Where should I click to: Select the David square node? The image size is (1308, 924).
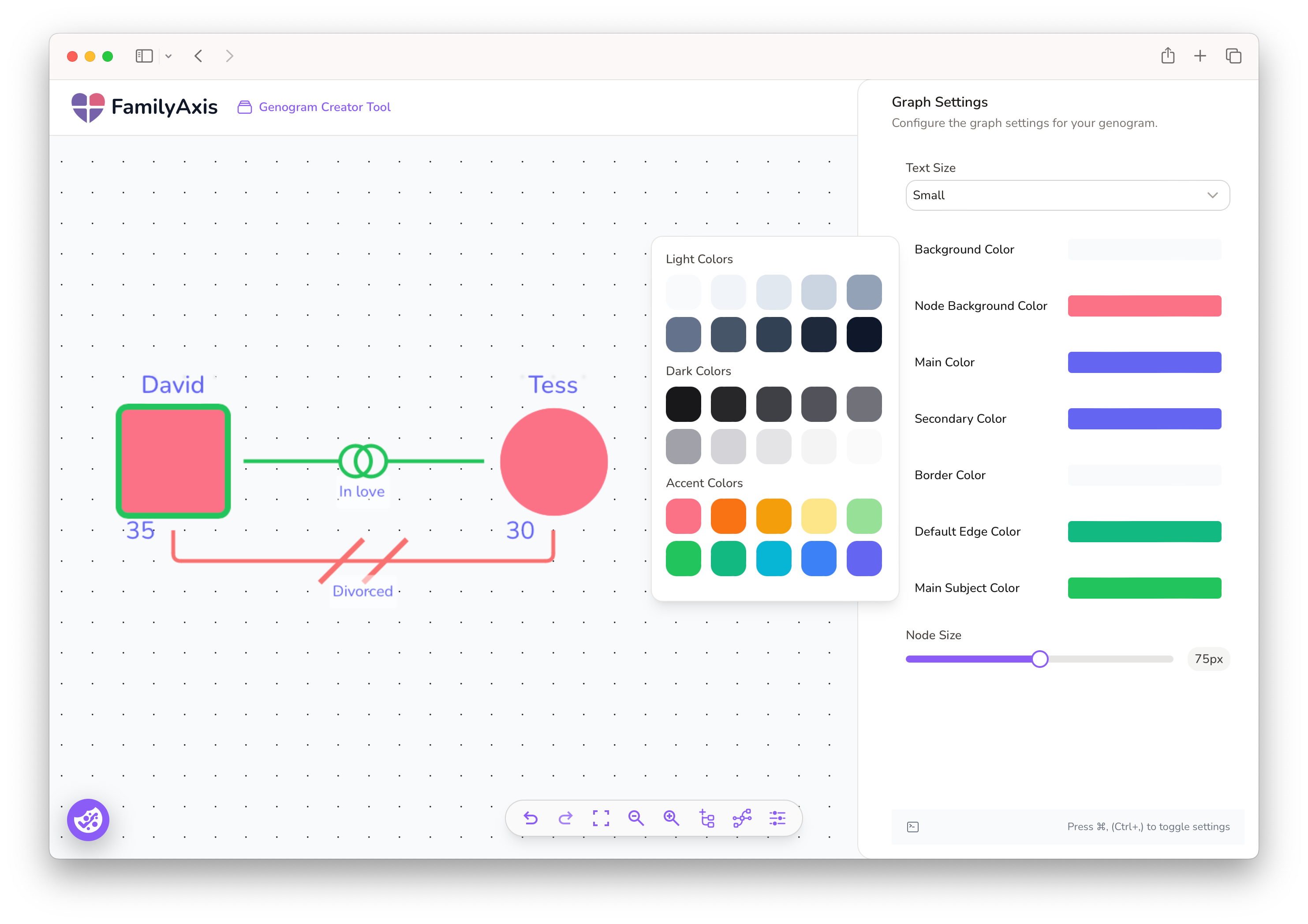point(173,461)
